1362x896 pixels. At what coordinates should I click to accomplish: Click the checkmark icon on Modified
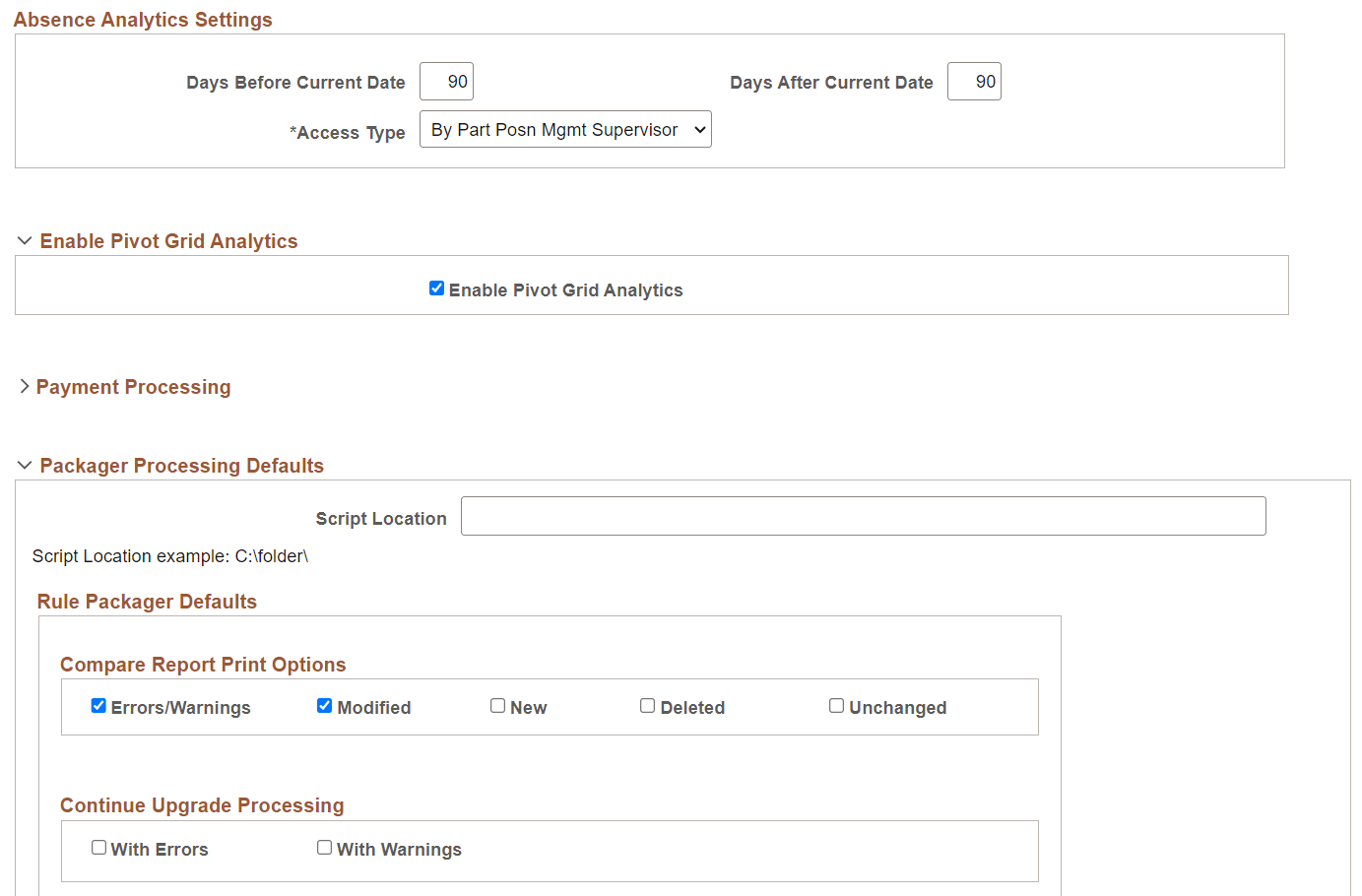pos(324,705)
